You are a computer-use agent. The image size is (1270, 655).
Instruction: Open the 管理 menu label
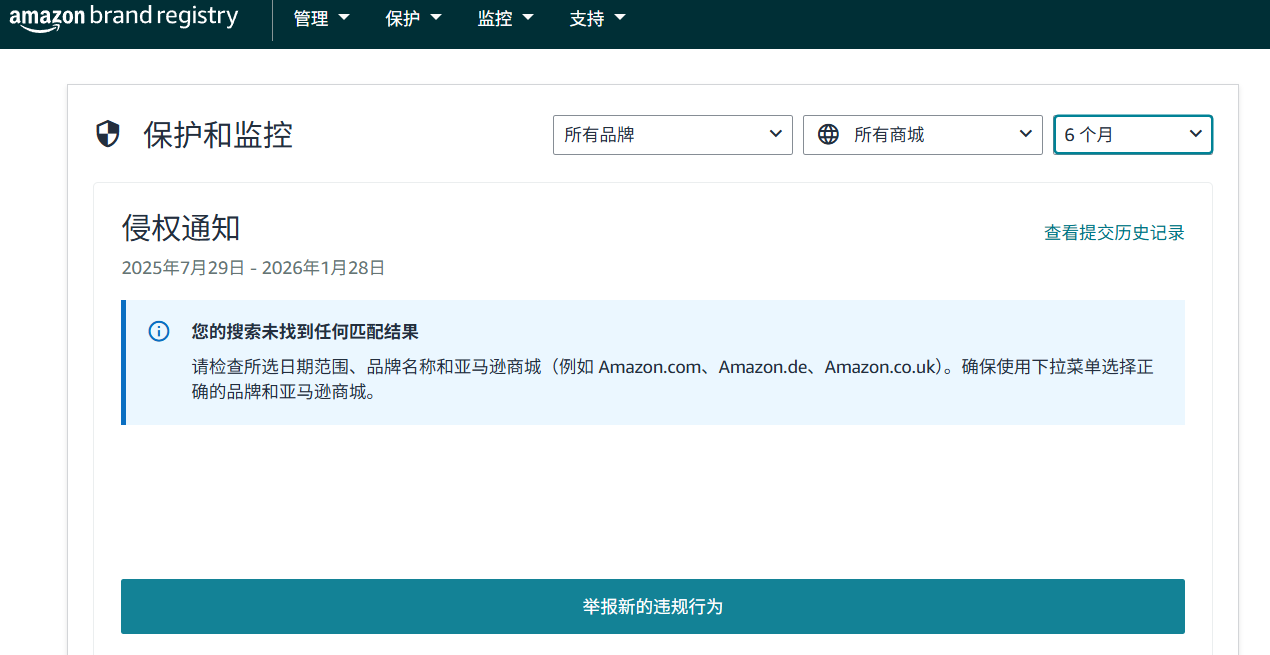coord(311,19)
